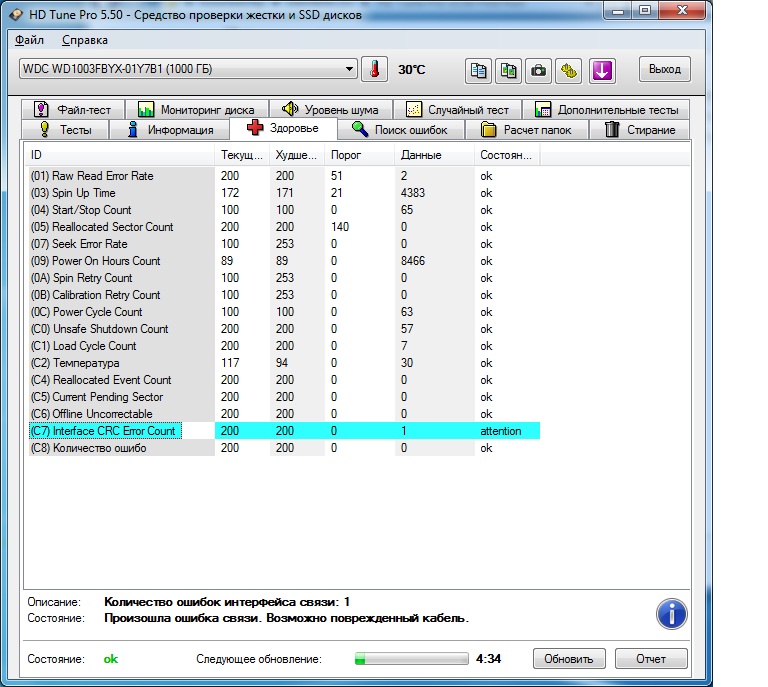Minimize the HD Tune Pro window
The image size is (768, 687).
[618, 11]
